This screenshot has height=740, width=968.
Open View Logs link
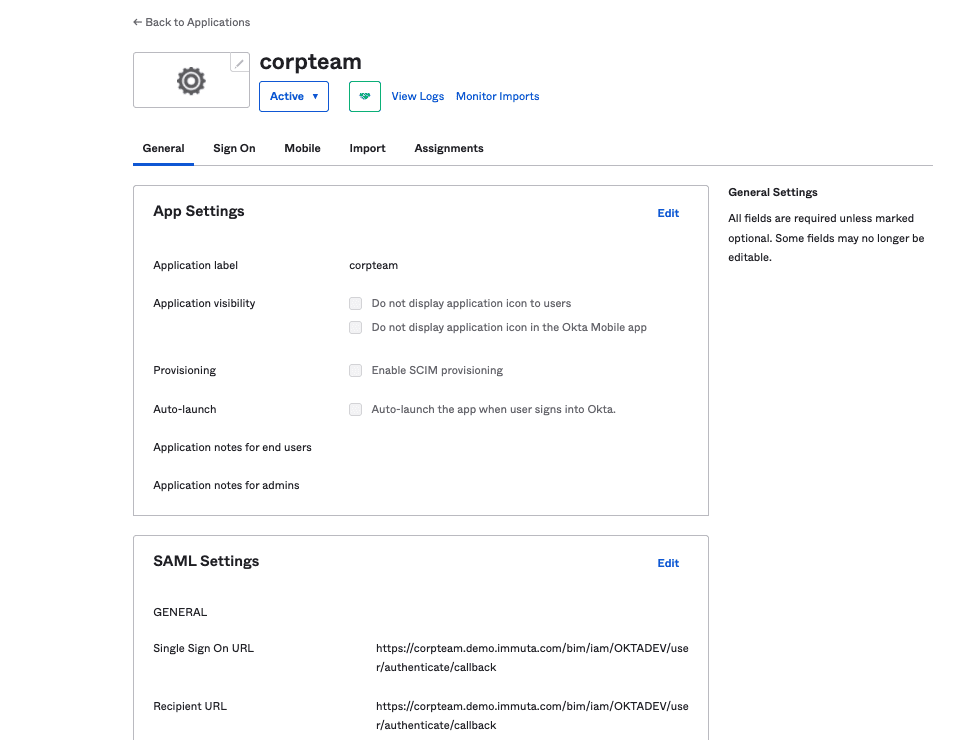[x=418, y=96]
